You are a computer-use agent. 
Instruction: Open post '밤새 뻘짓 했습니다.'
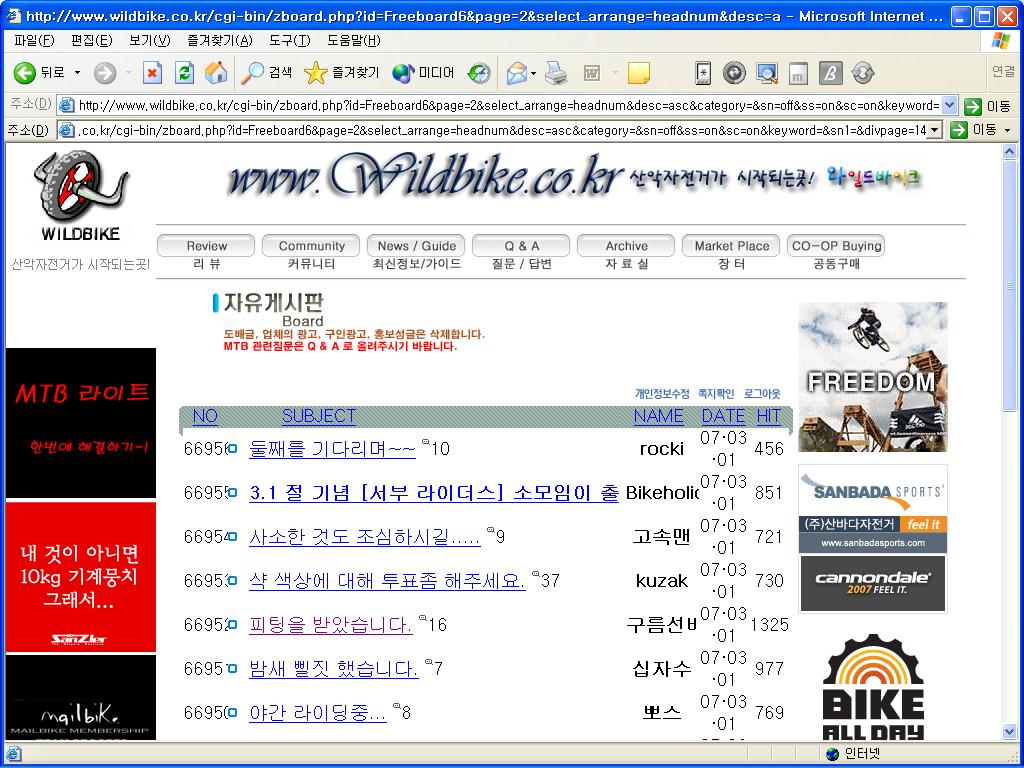pos(334,669)
